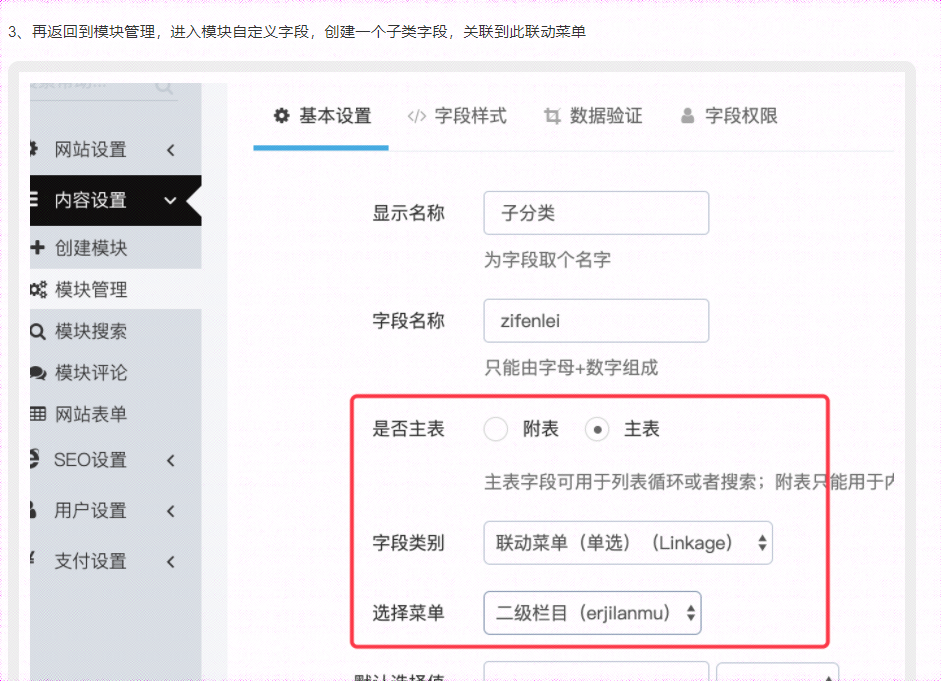Click the 网站设置 menu label
Viewport: 941px width, 681px height.
click(91, 150)
